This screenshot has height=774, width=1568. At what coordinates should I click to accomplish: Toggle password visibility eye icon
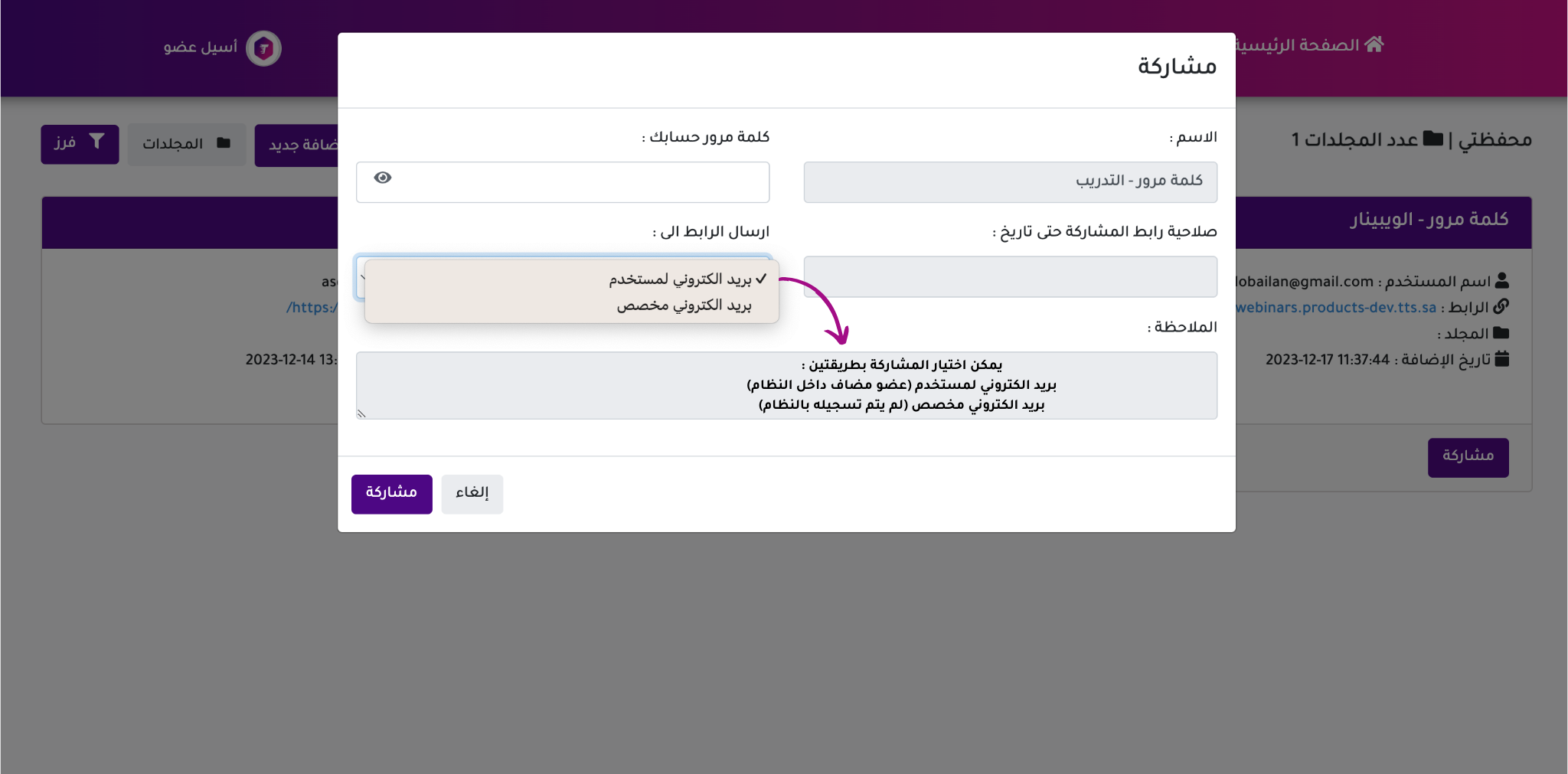pyautogui.click(x=383, y=178)
